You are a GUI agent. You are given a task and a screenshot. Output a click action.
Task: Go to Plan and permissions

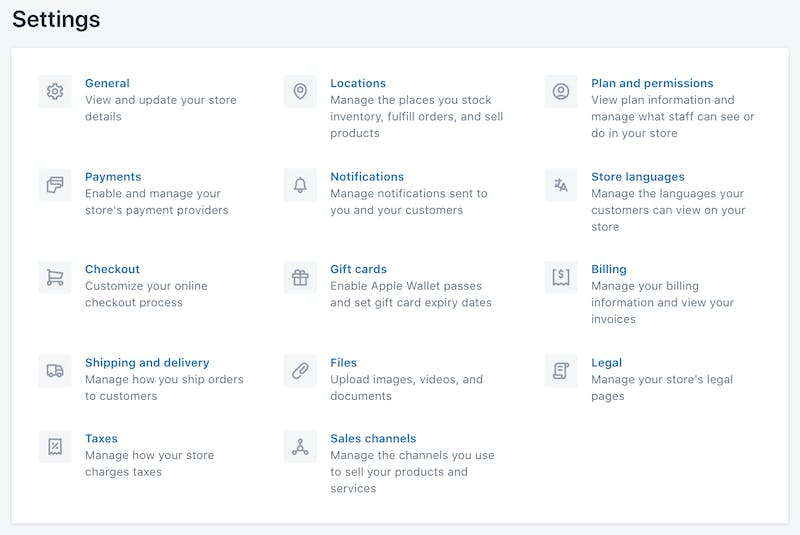[652, 83]
